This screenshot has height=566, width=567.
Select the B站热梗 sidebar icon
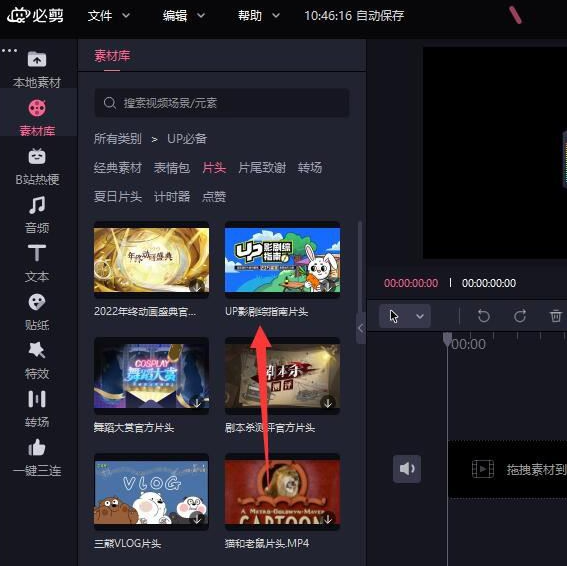37,157
